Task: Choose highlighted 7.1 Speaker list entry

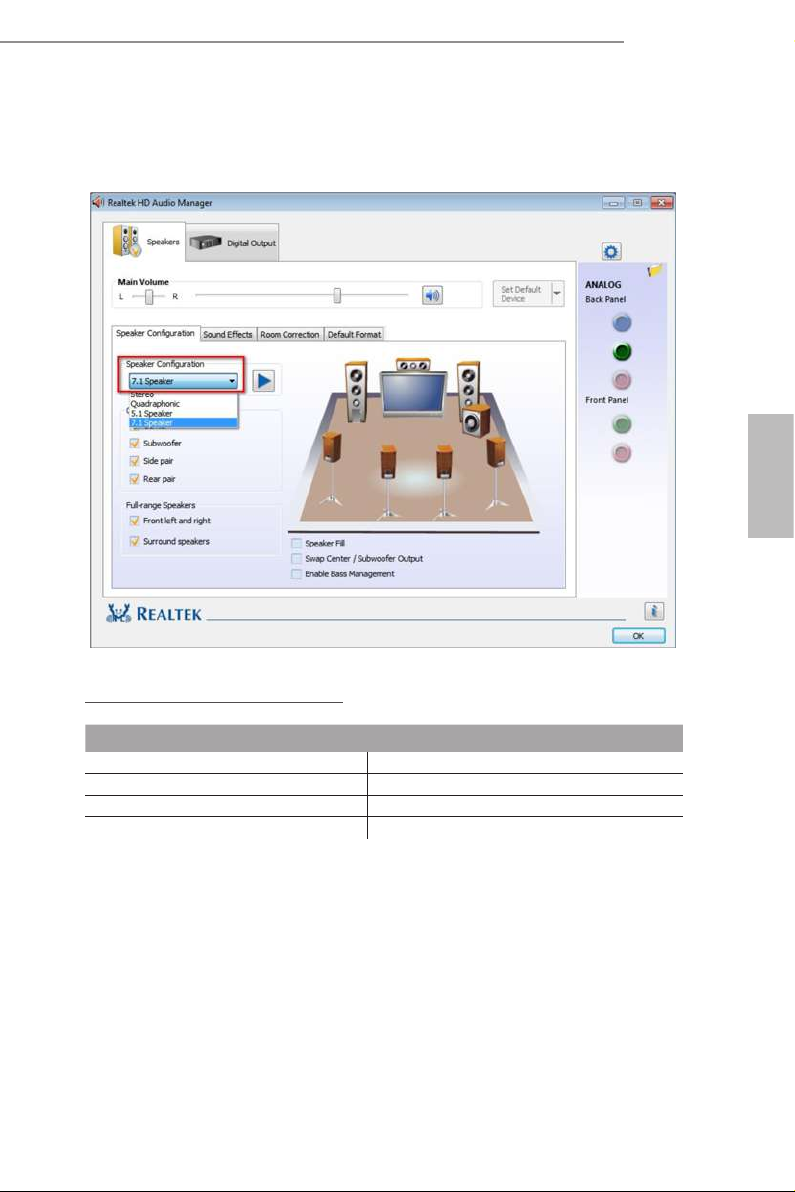Action: coord(183,423)
